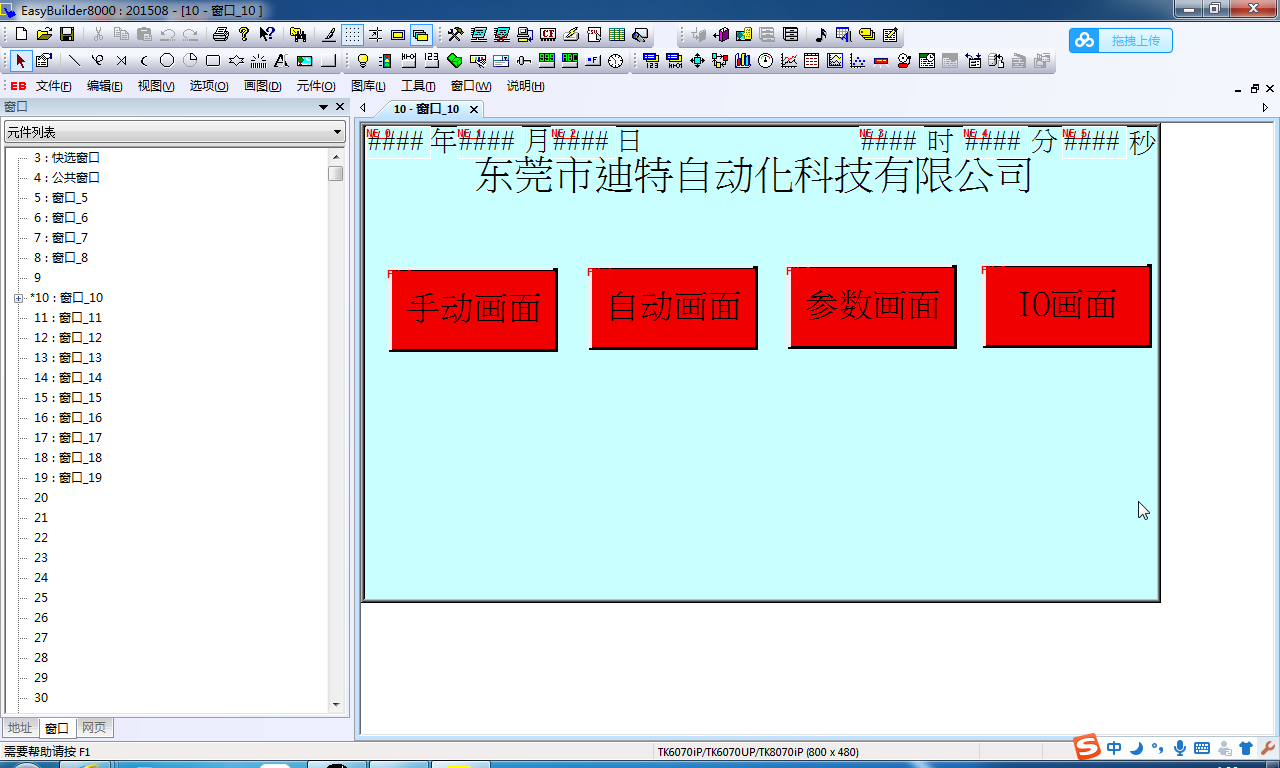Image resolution: width=1280 pixels, height=768 pixels.
Task: Click the Save project floppy icon
Action: pyautogui.click(x=66, y=34)
